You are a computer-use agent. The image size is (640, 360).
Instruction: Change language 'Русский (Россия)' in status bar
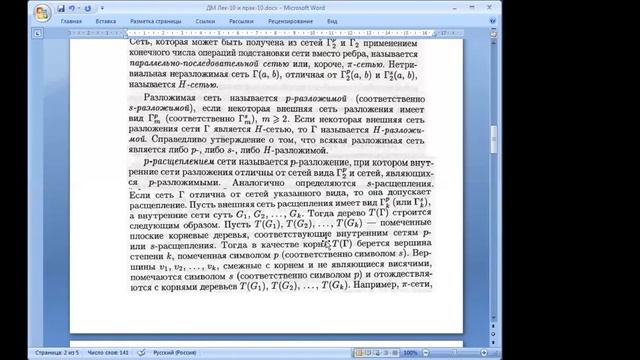[175, 353]
